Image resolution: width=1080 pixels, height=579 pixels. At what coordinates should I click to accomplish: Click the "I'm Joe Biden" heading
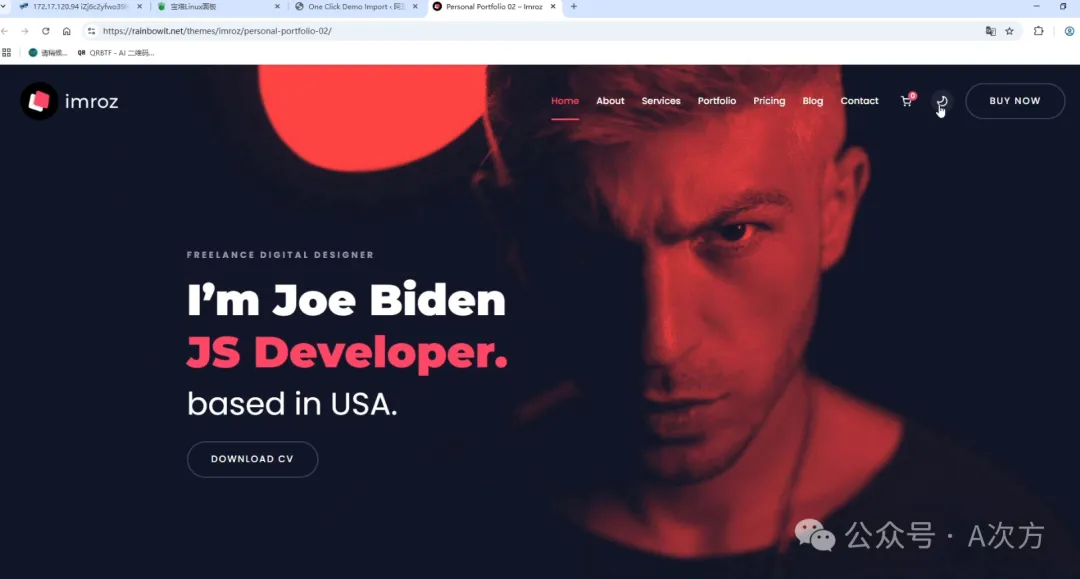[x=346, y=300]
